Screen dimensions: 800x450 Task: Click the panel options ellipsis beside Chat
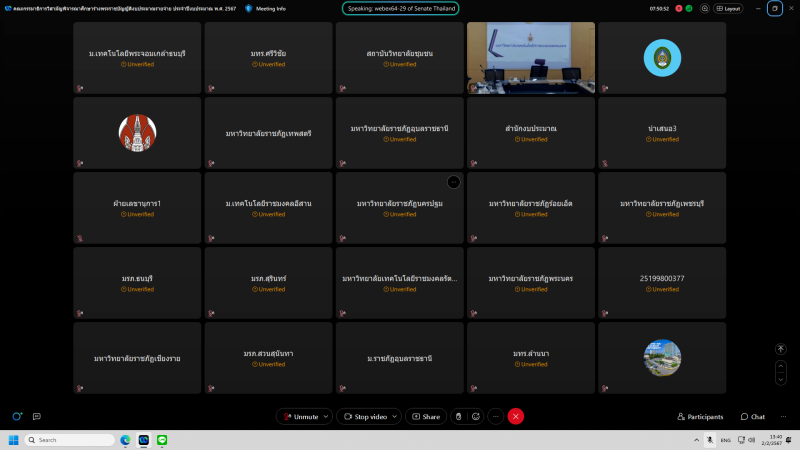(782, 416)
